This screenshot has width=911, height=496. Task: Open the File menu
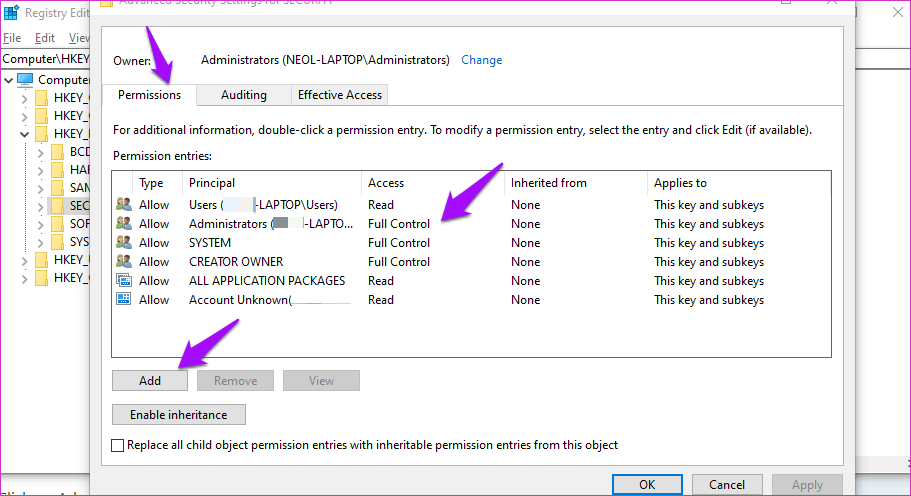click(x=12, y=38)
